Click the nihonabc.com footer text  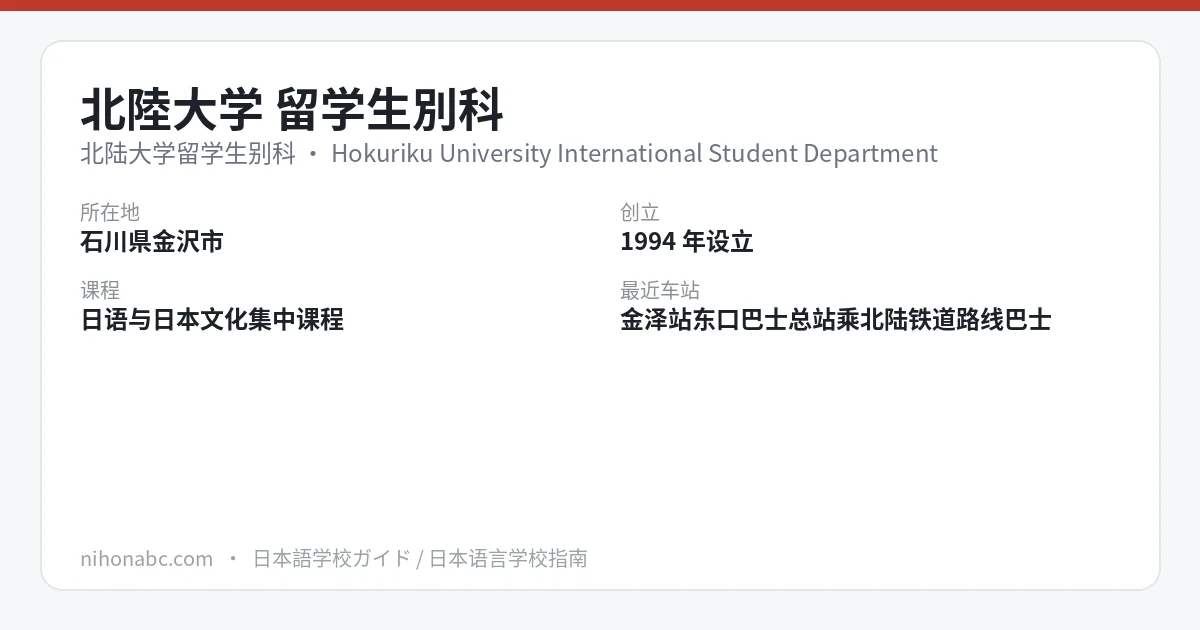(x=147, y=558)
